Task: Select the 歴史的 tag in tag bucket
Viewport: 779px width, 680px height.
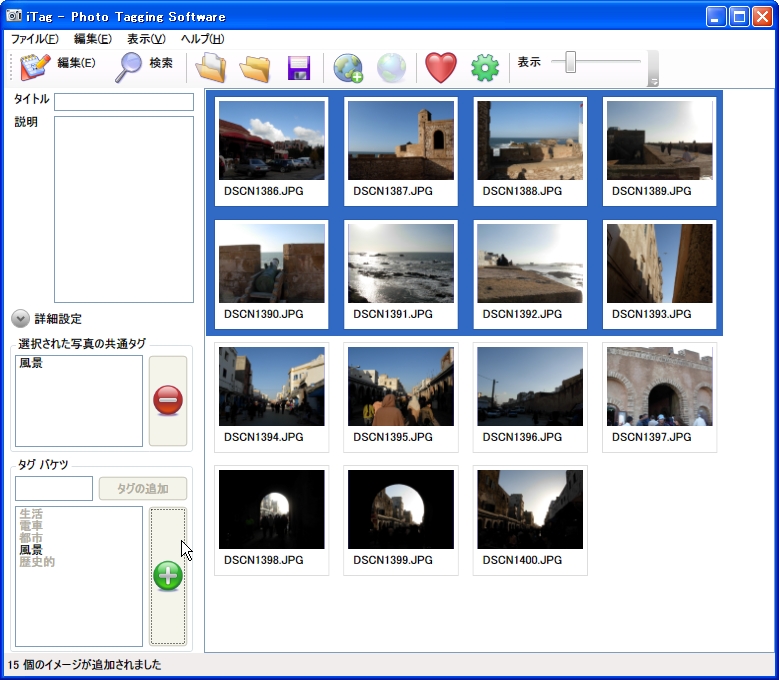Action: pyautogui.click(x=37, y=562)
